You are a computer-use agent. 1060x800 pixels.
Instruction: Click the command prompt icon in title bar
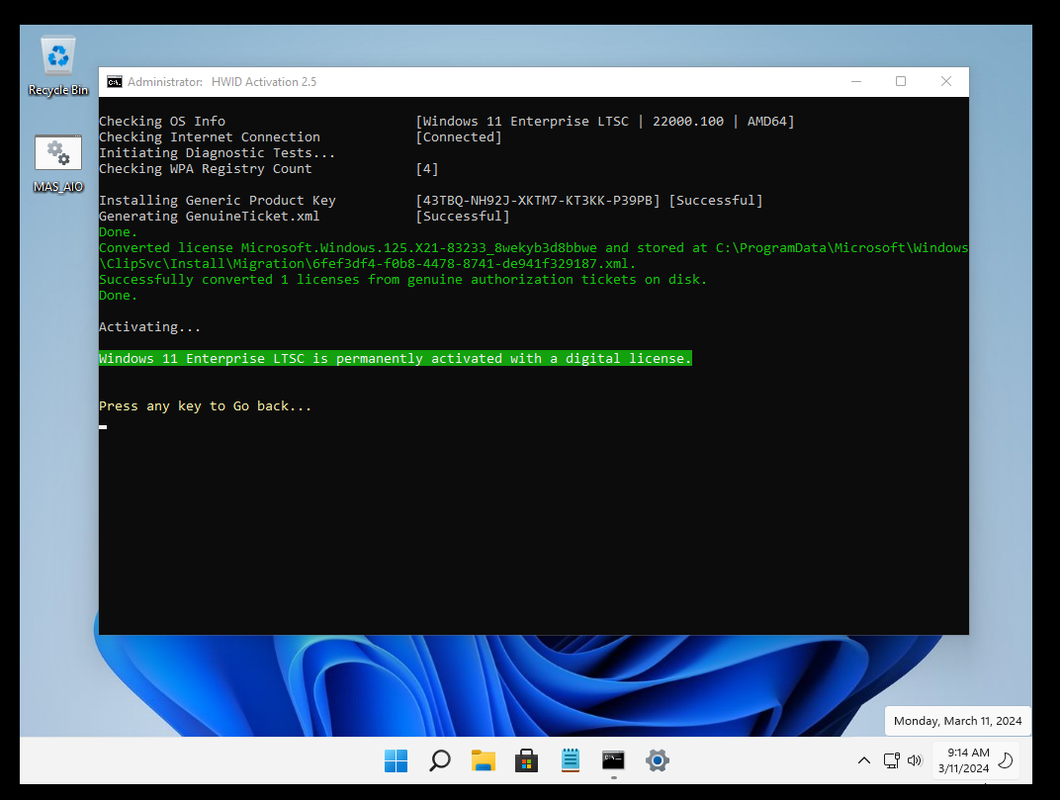pos(114,82)
